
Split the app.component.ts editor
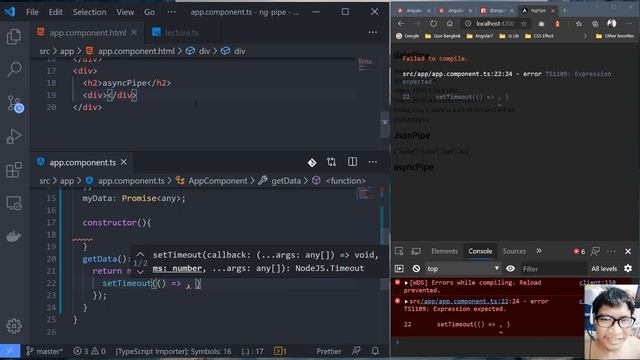[x=352, y=162]
